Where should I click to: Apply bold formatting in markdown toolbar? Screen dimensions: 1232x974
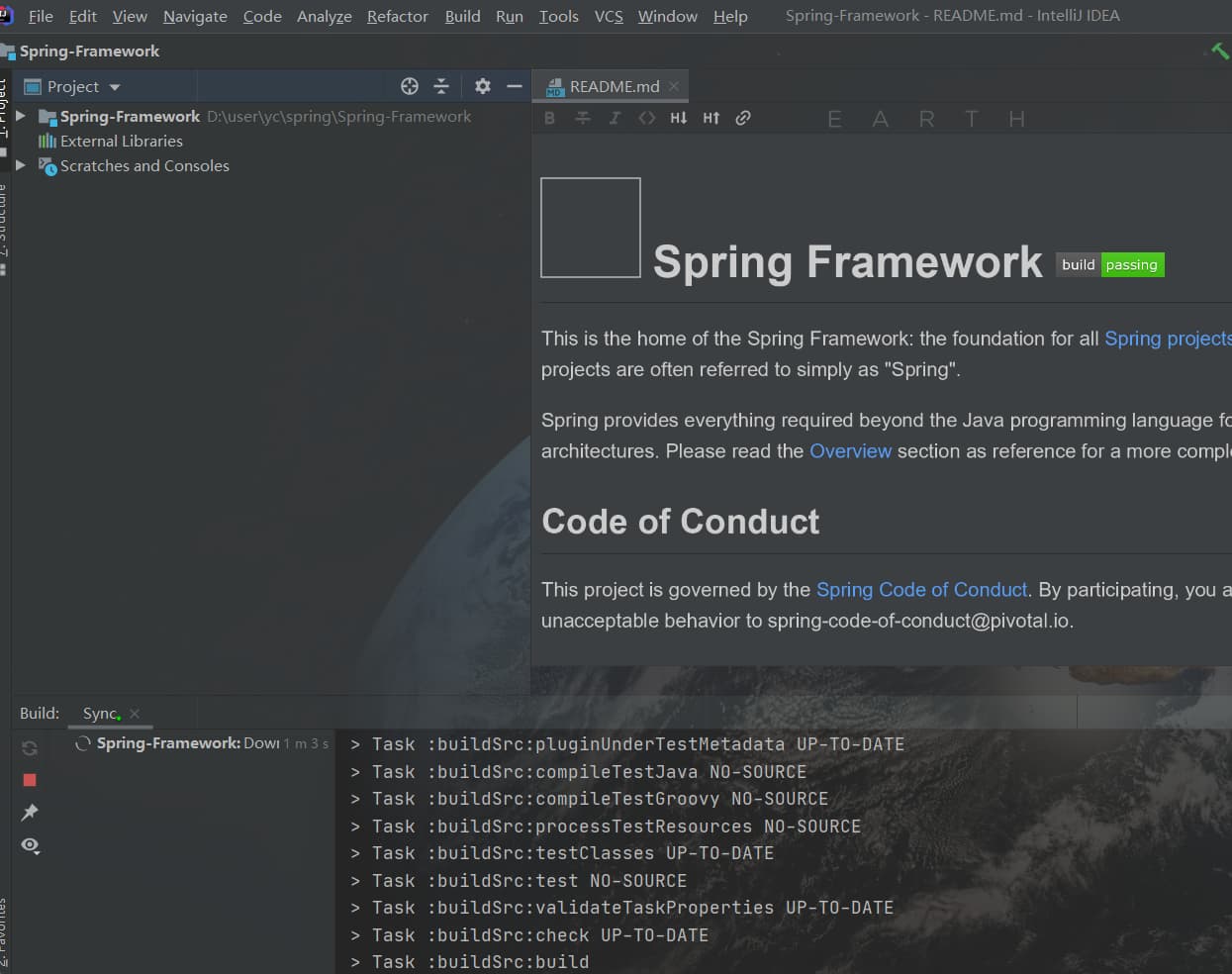(x=550, y=118)
